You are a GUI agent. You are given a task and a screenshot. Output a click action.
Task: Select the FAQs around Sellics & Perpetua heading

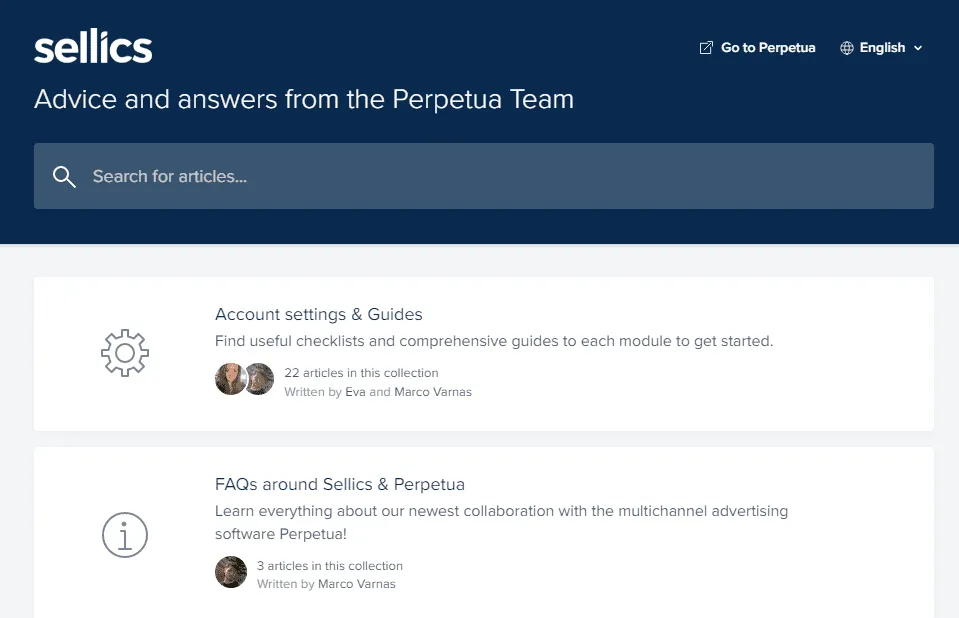click(x=340, y=483)
